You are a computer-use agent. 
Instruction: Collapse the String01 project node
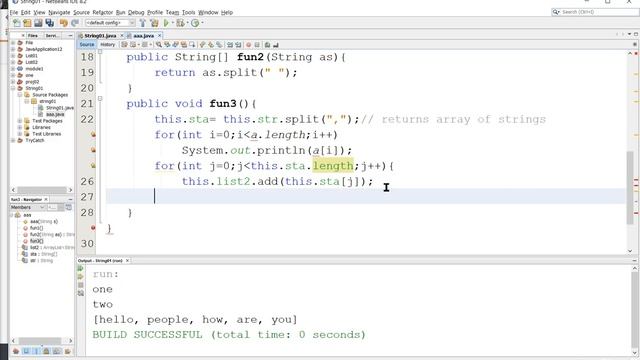[13, 88]
